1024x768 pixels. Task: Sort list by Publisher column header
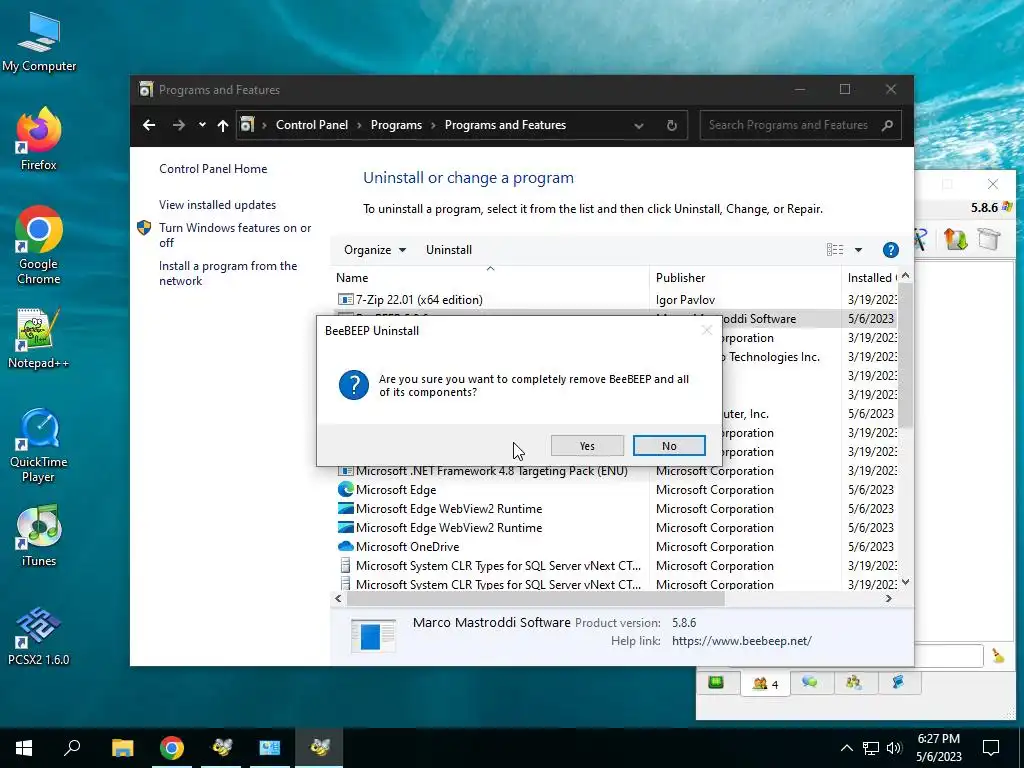pyautogui.click(x=744, y=278)
